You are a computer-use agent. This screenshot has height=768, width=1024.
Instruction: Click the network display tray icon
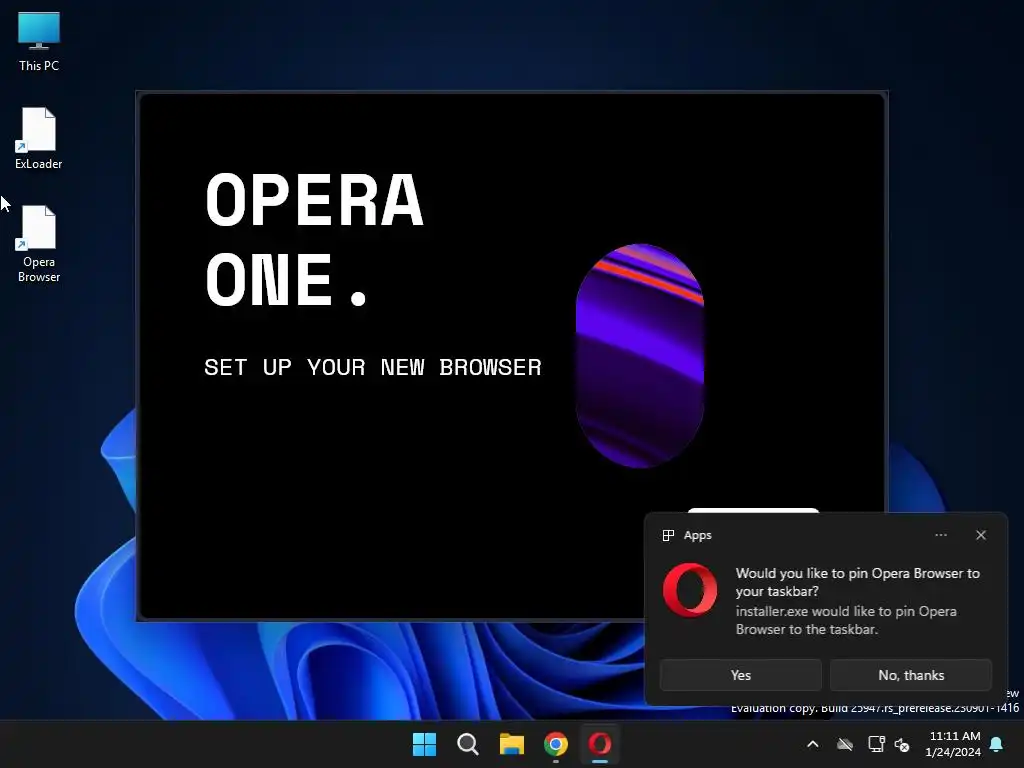pos(876,744)
